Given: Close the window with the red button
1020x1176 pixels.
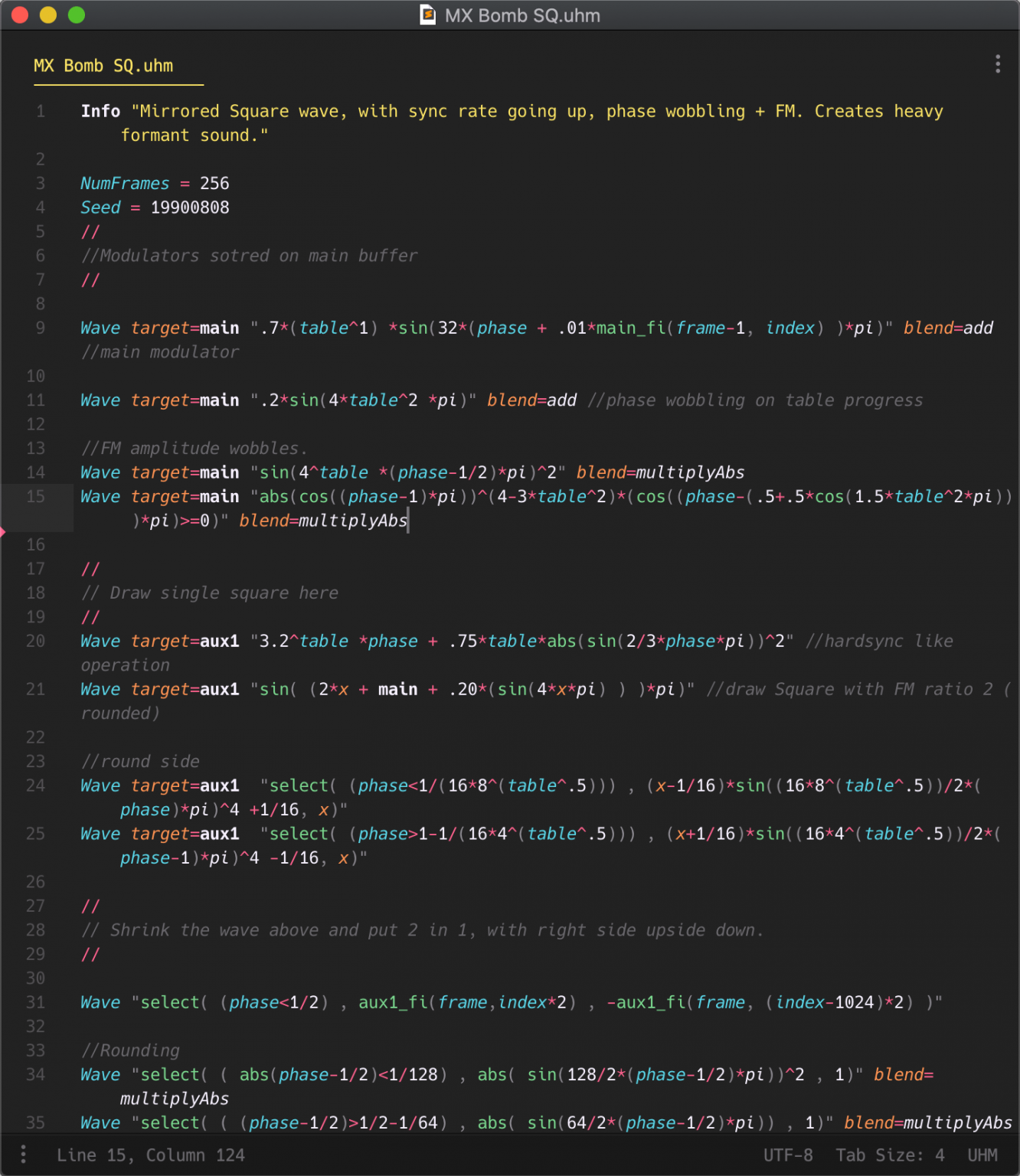Looking at the screenshot, I should coord(20,15).
